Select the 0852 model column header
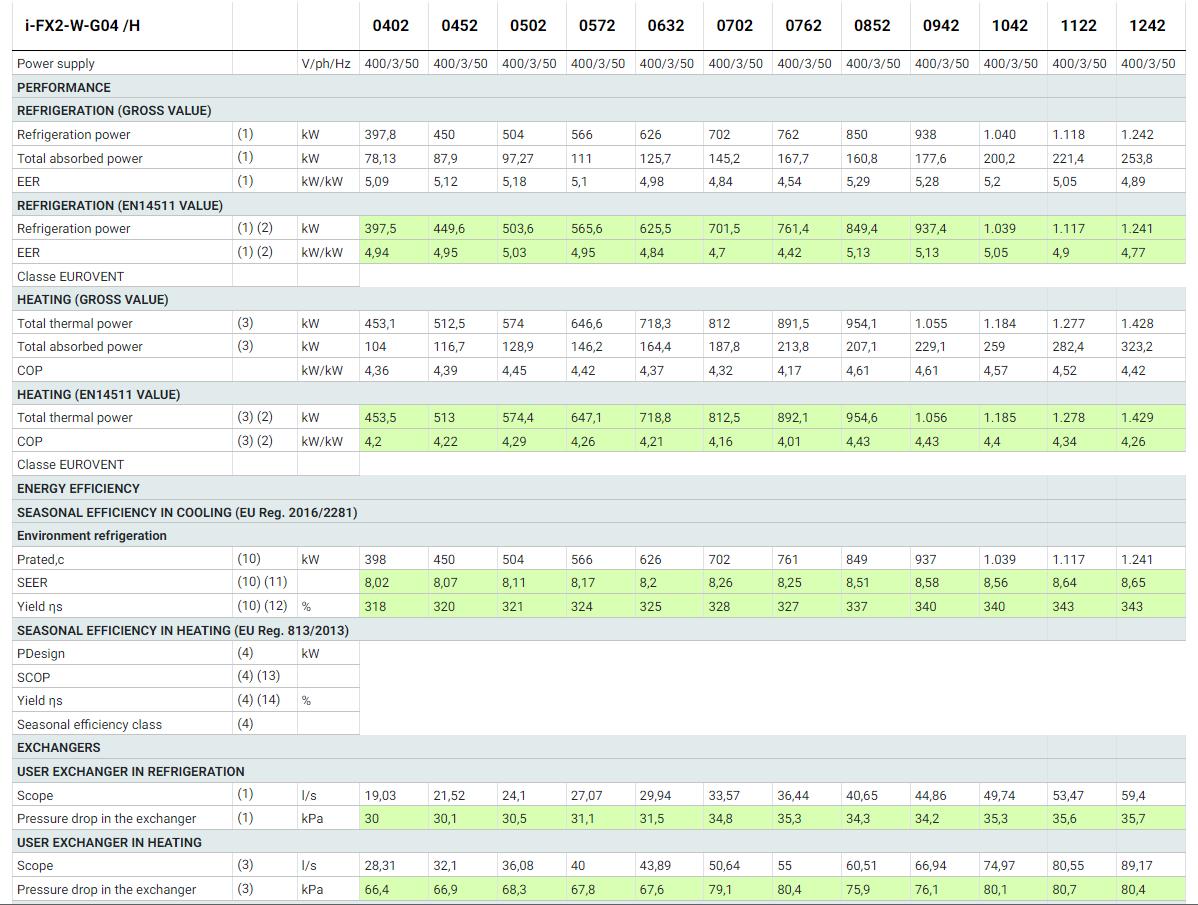 click(x=872, y=26)
